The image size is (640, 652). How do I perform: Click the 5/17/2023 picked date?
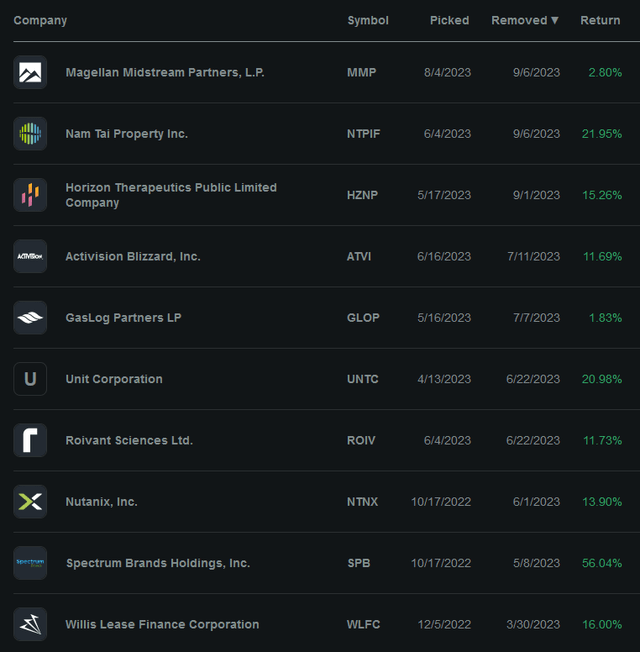(x=444, y=195)
